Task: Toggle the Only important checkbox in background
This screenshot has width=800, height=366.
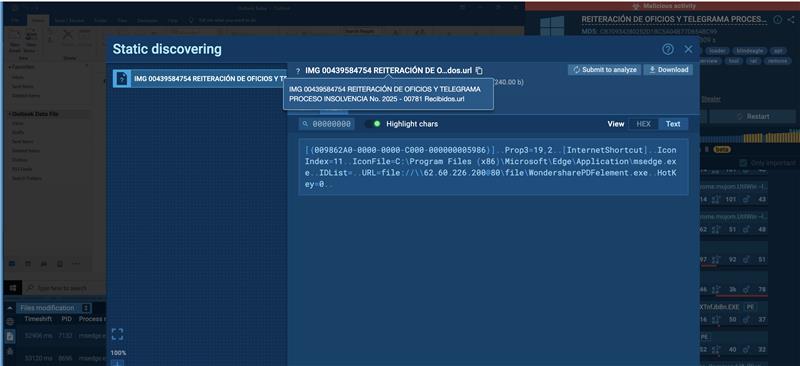Action: pos(743,163)
